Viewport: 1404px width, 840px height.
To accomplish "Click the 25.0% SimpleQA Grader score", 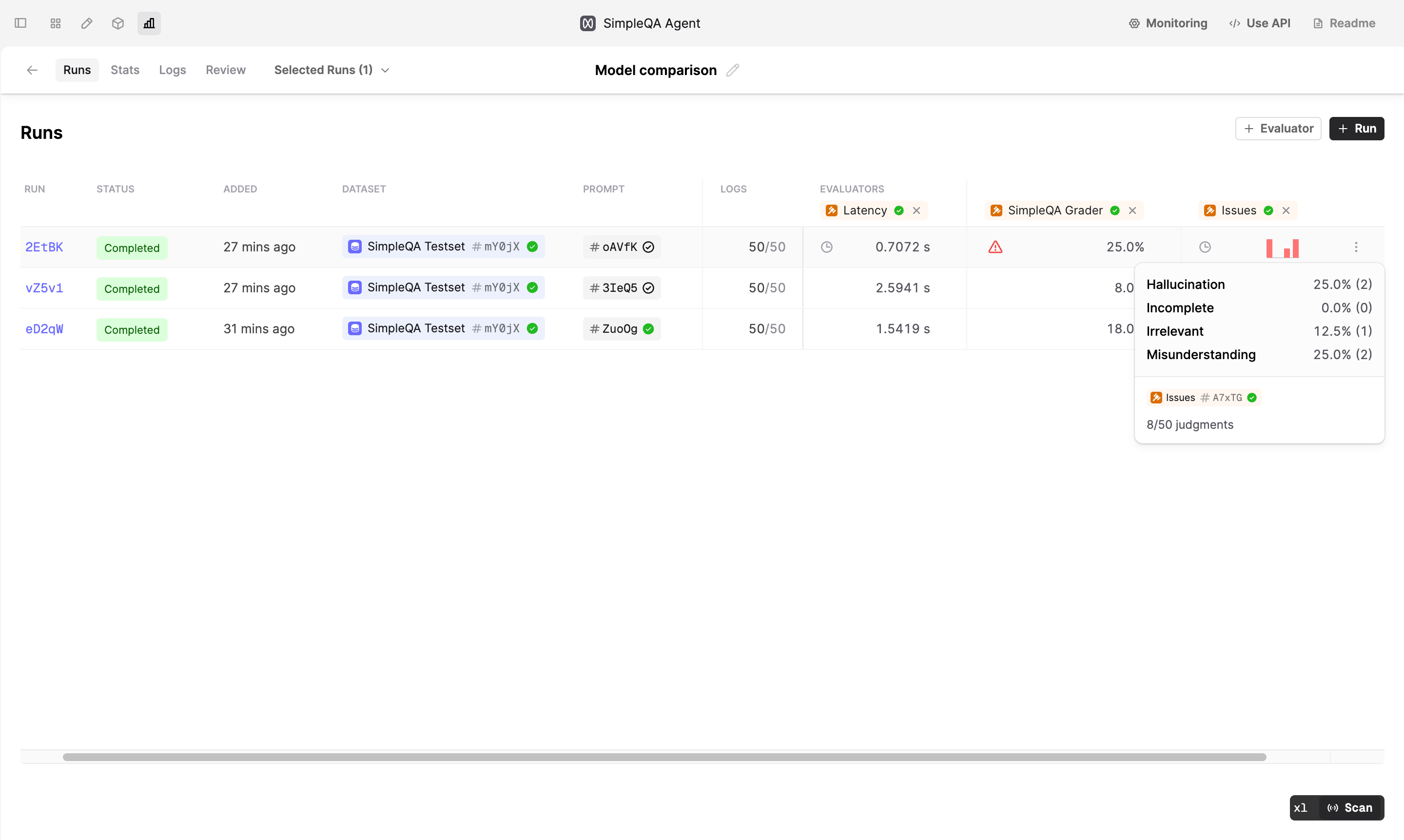I will pyautogui.click(x=1125, y=247).
